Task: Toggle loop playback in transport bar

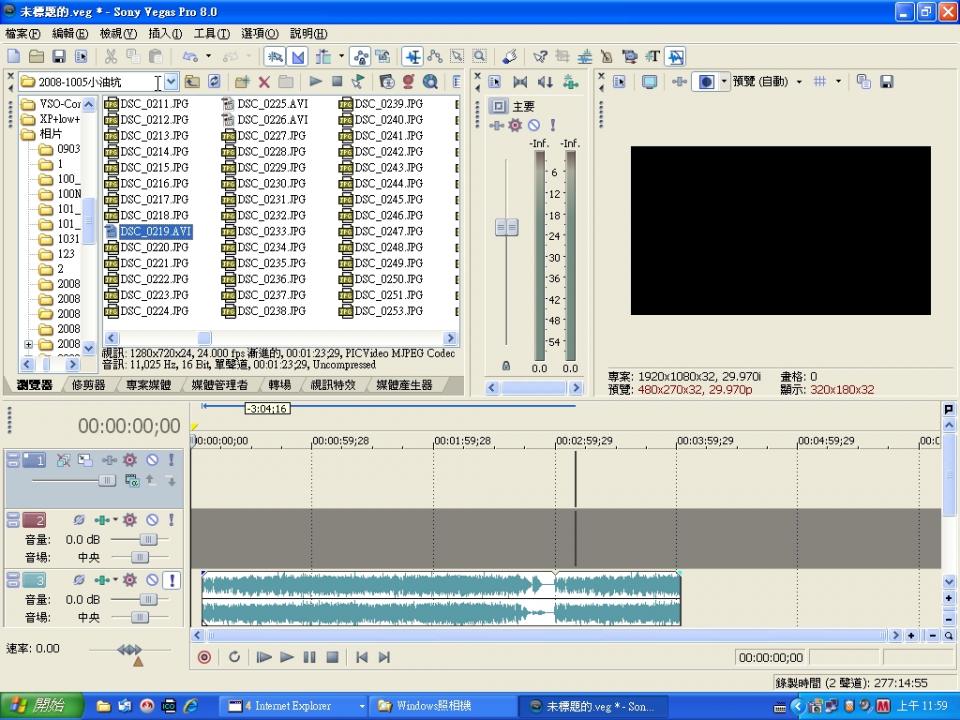Action: click(x=234, y=657)
